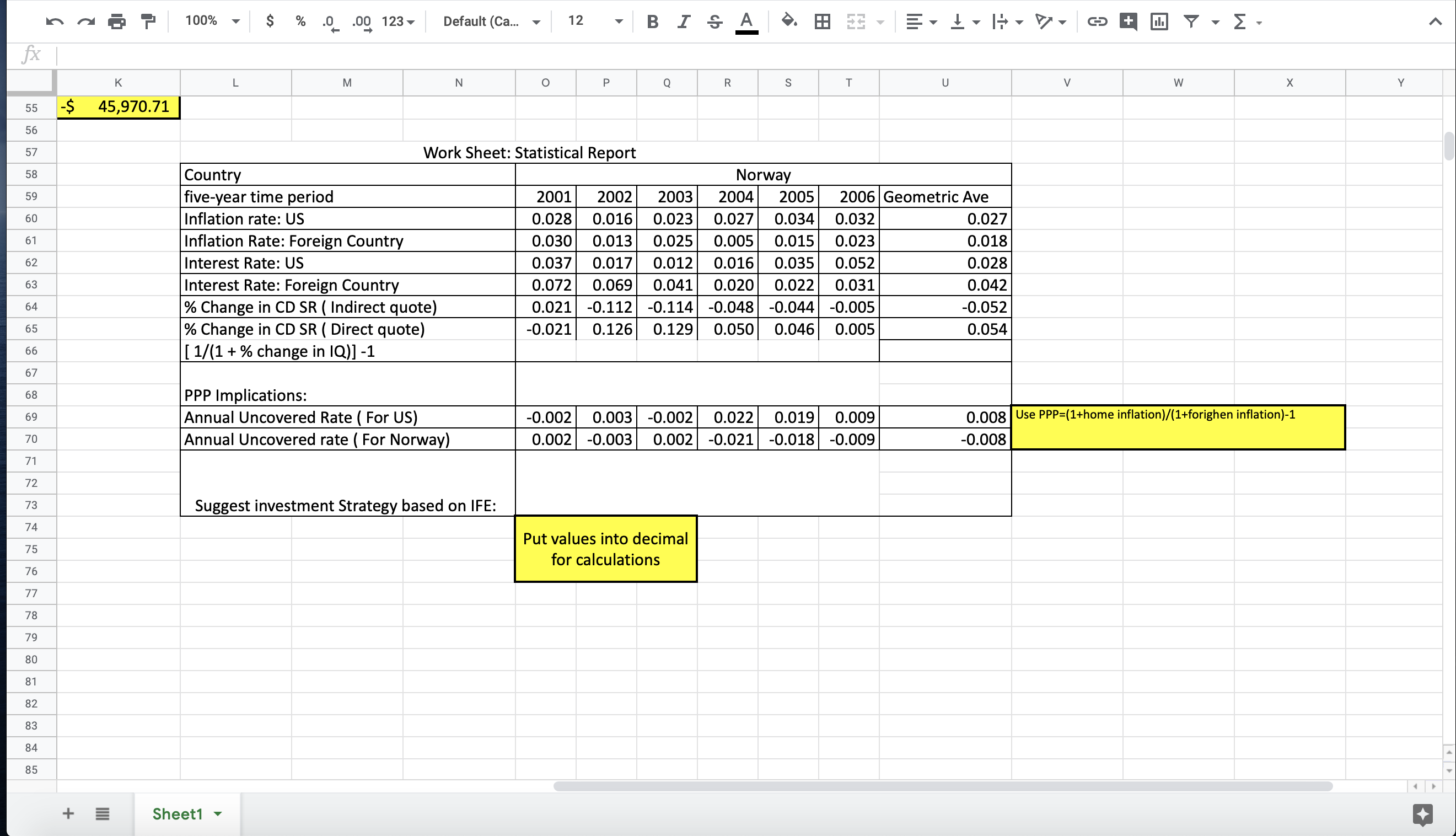Screen dimensions: 1456x836
Task: Click the formula bar input field
Action: pyautogui.click(x=746, y=55)
